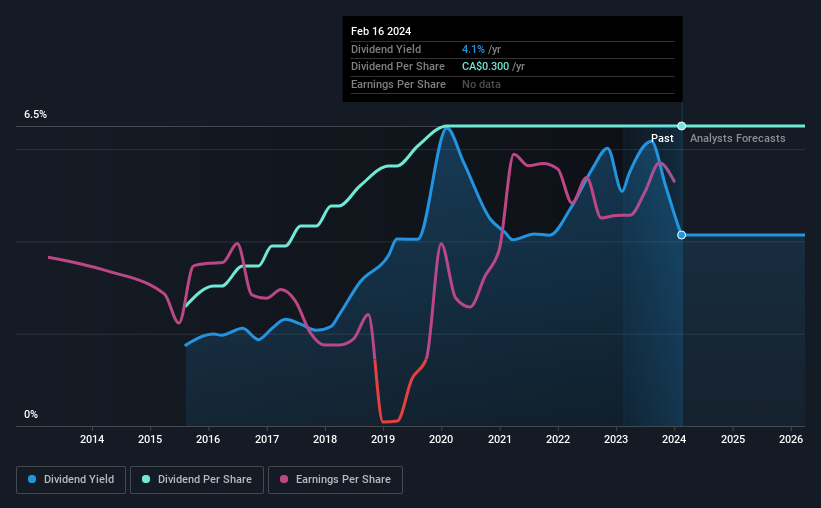
Task: Click the 2014 x-axis label
Action: (92, 439)
